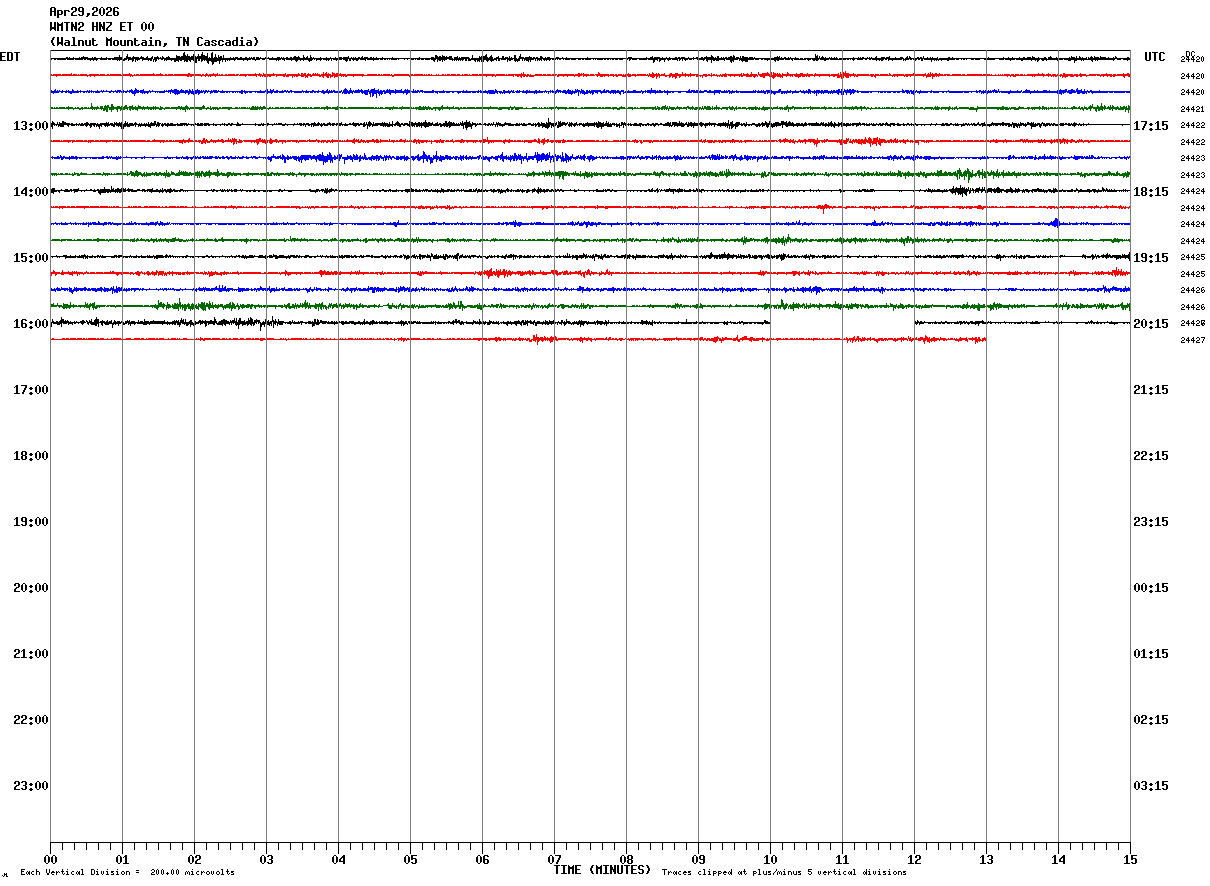The image size is (1210, 886).
Task: Click the black seismic trace at 15:00
Action: tap(590, 257)
